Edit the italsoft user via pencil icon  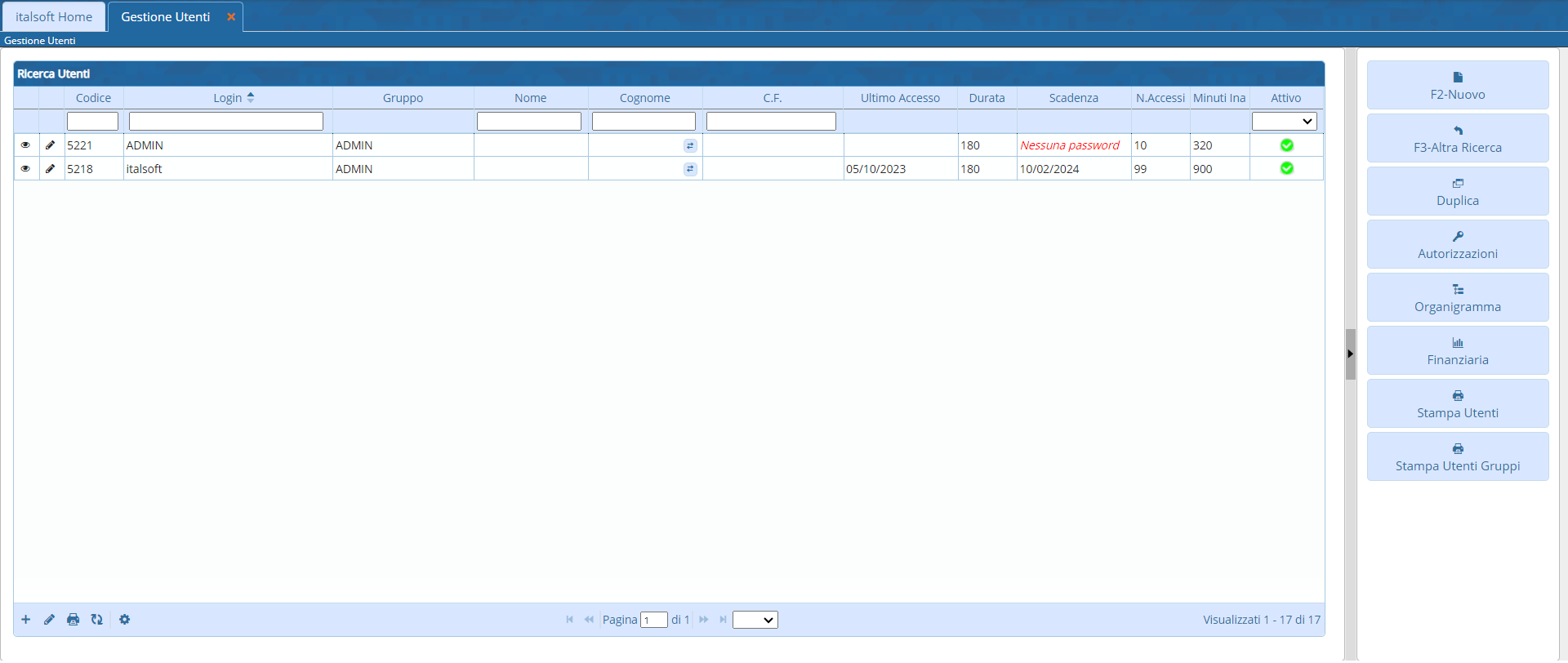coord(51,169)
